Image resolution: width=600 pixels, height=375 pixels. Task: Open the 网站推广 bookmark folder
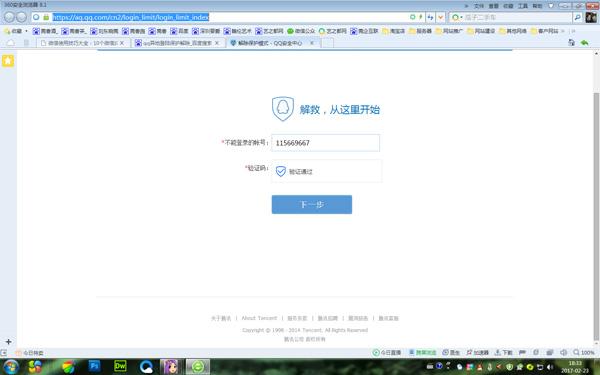(x=449, y=31)
